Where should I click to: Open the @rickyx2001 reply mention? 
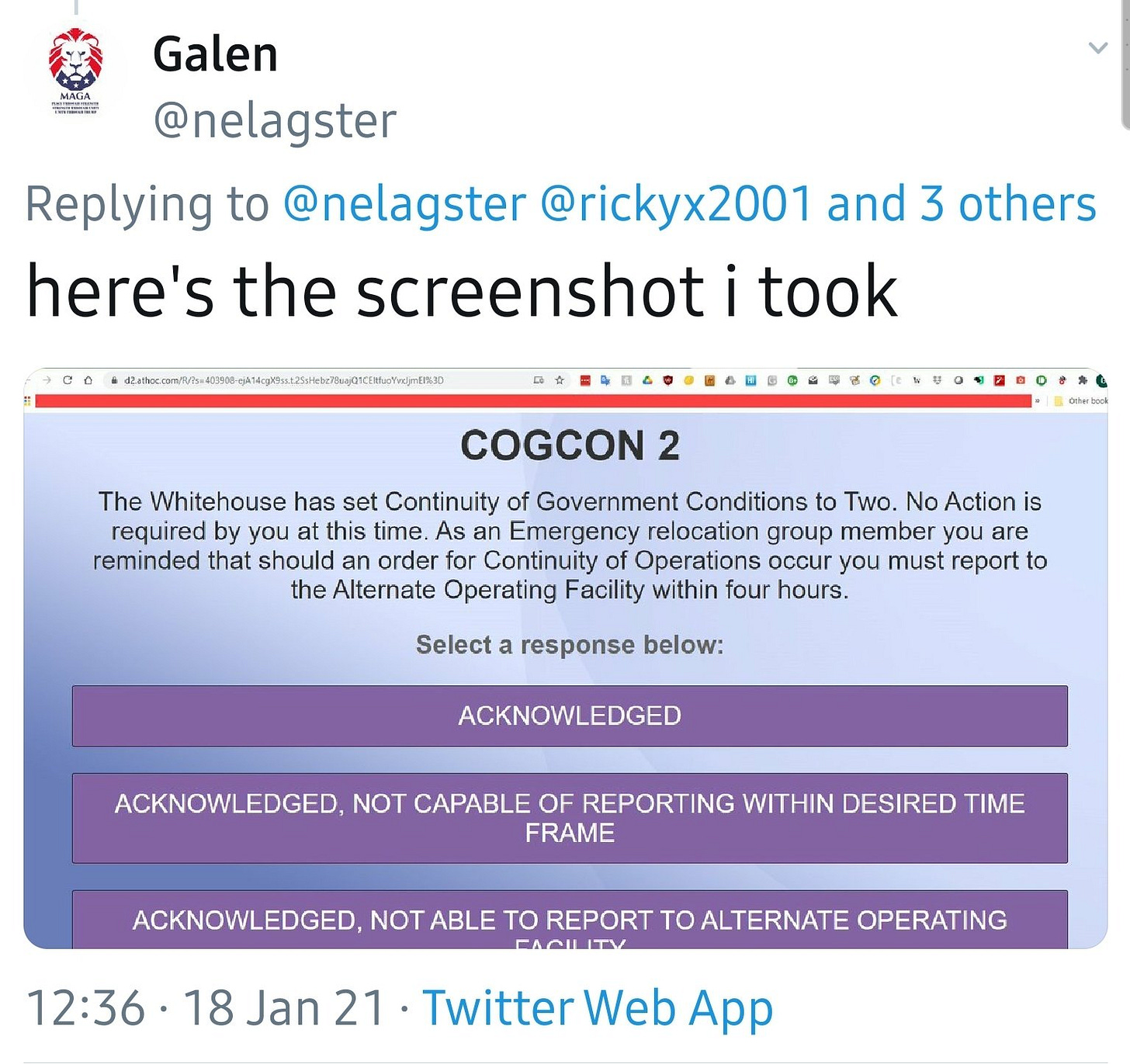[675, 204]
